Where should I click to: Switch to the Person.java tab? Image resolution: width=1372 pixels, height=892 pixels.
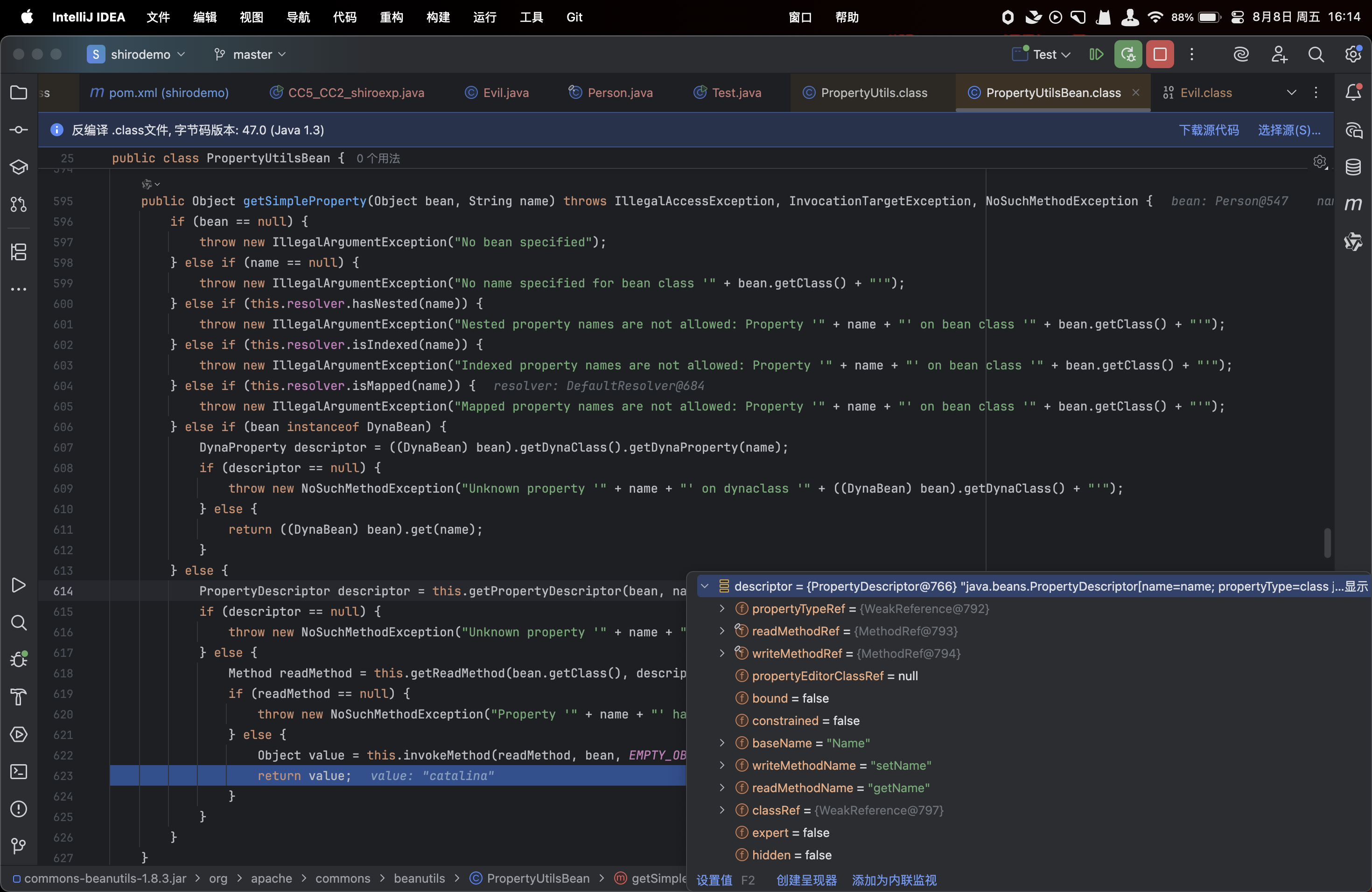[619, 92]
